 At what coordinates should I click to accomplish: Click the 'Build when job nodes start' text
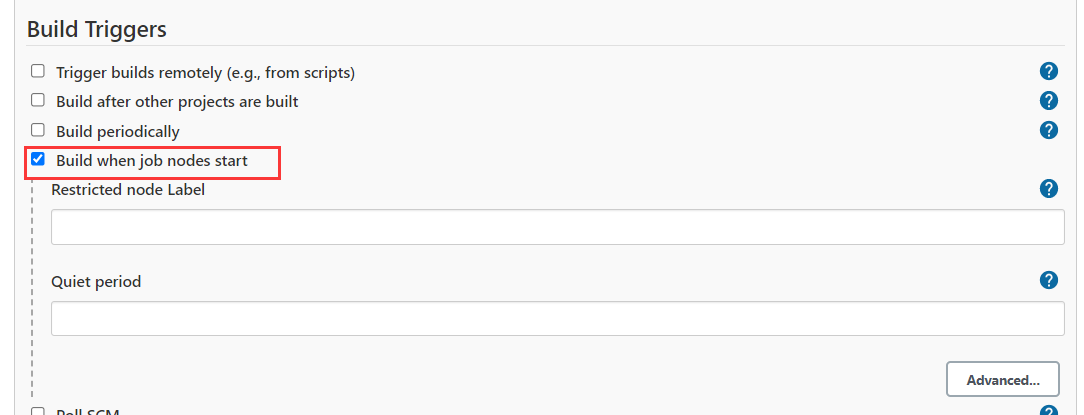tap(152, 160)
